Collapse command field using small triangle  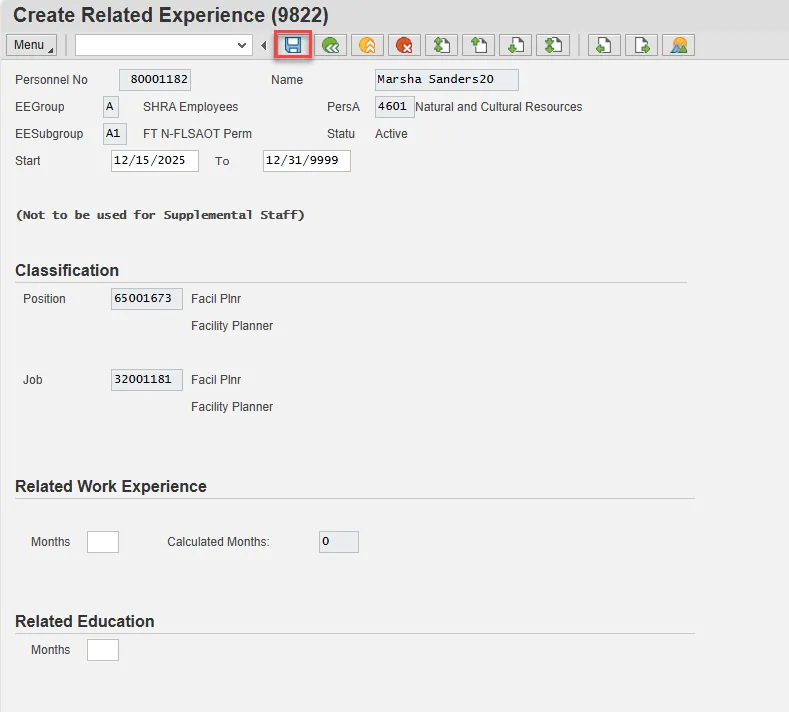pos(263,45)
